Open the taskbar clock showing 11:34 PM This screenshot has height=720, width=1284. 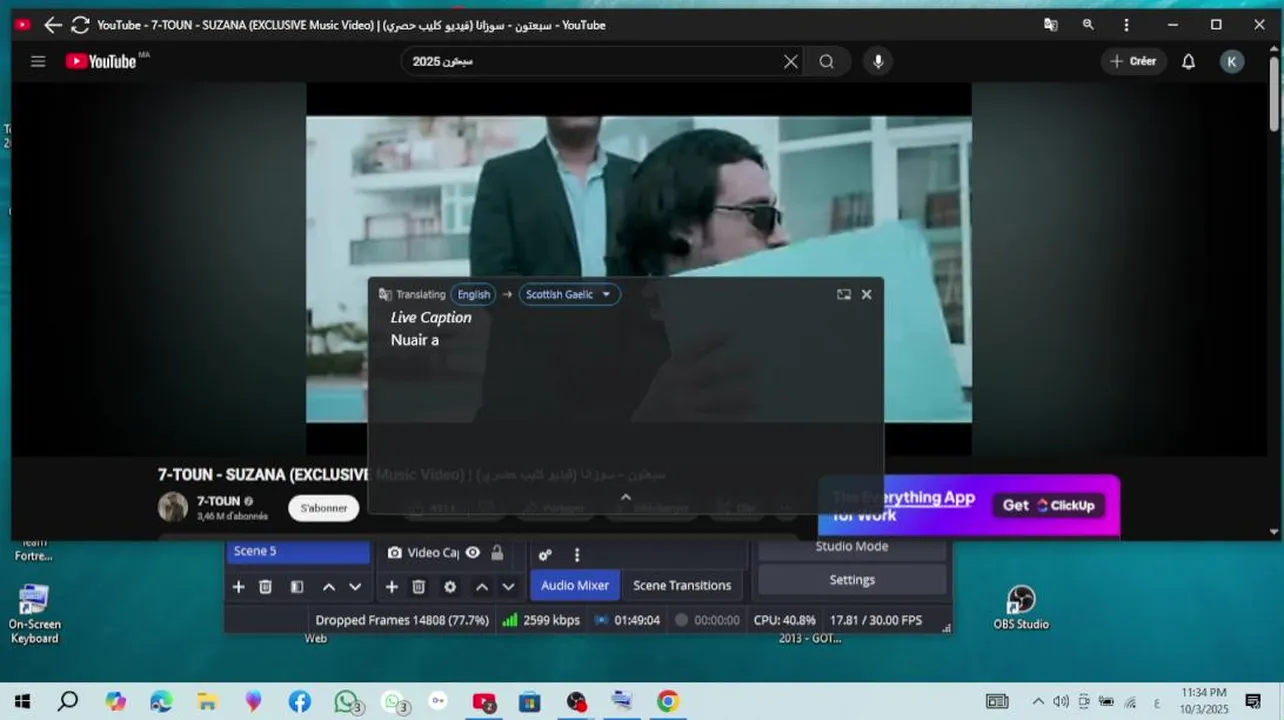click(1203, 700)
